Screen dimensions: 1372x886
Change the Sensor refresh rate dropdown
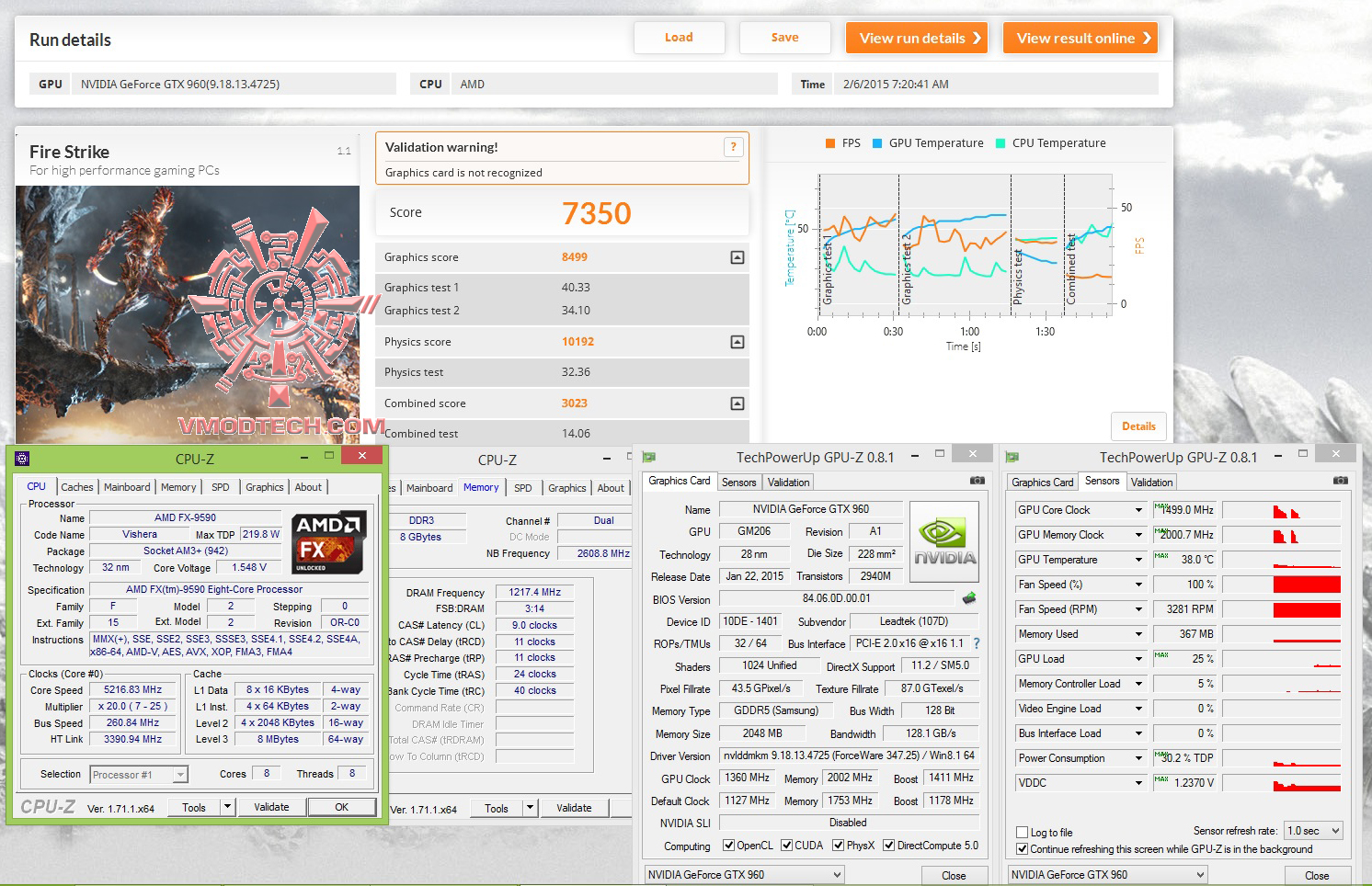(x=1313, y=831)
